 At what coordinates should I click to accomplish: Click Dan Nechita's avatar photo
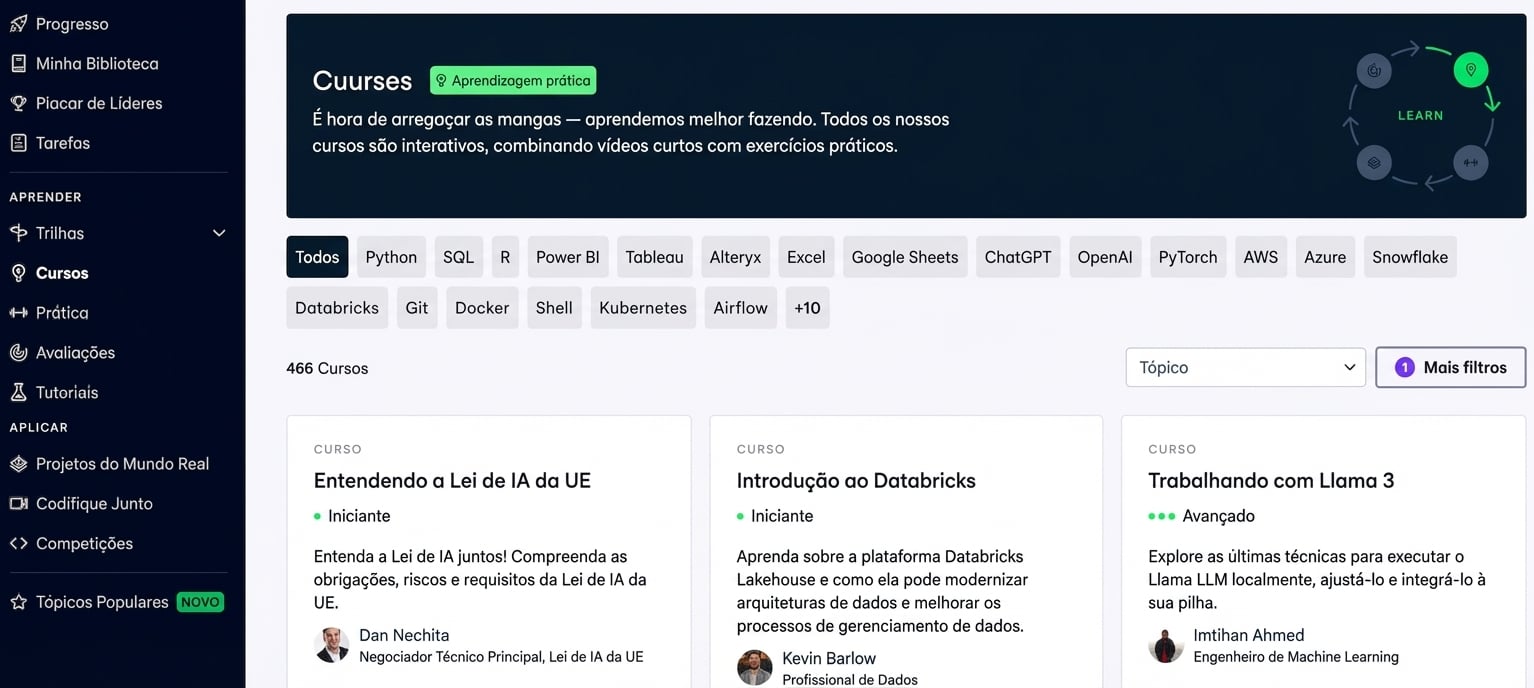(x=331, y=645)
